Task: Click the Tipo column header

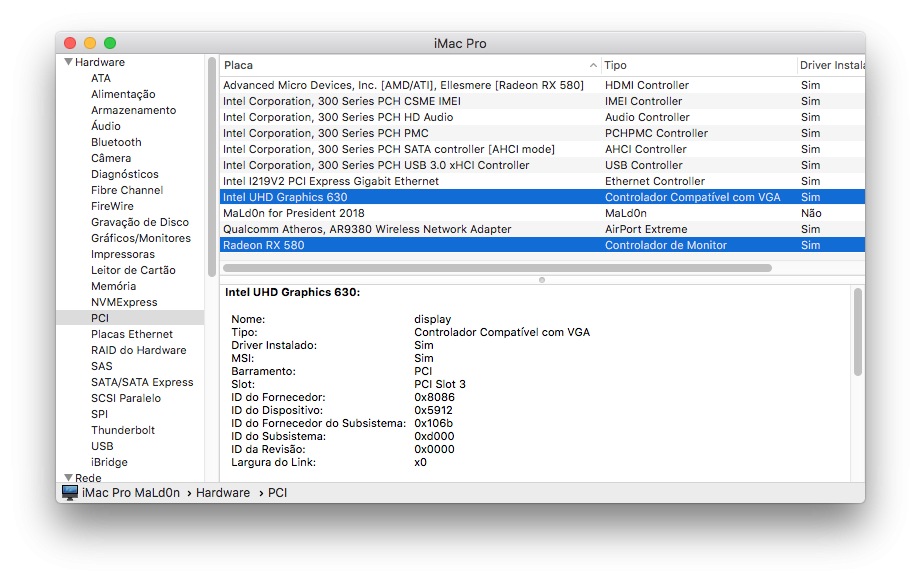Action: coord(698,65)
